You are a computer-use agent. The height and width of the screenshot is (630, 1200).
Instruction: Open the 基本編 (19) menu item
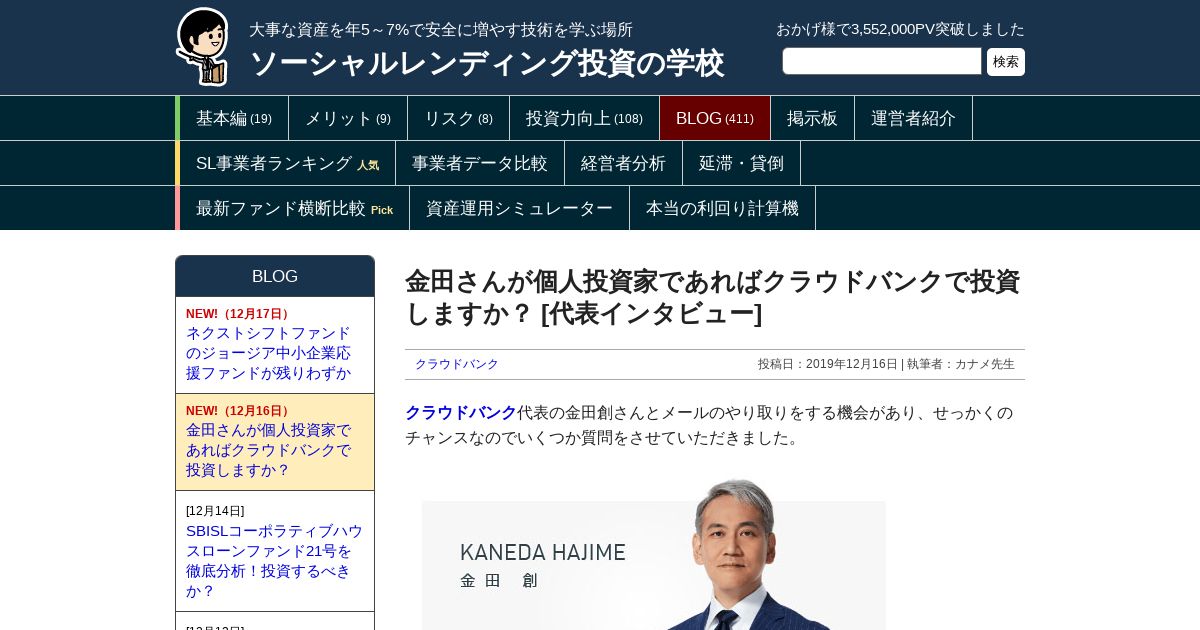pos(234,118)
